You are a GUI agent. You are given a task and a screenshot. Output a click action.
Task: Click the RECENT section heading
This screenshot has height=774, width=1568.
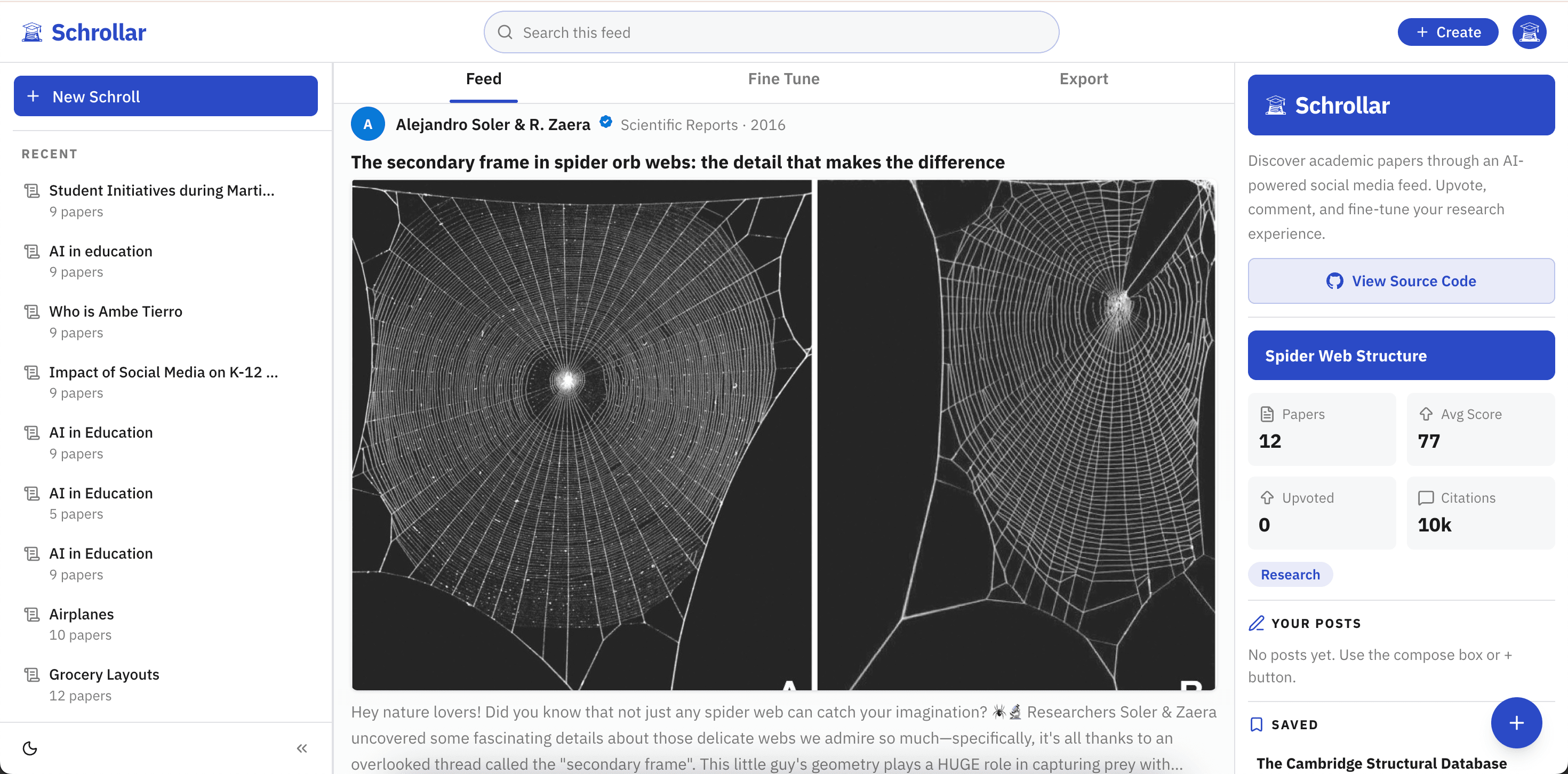click(x=49, y=154)
